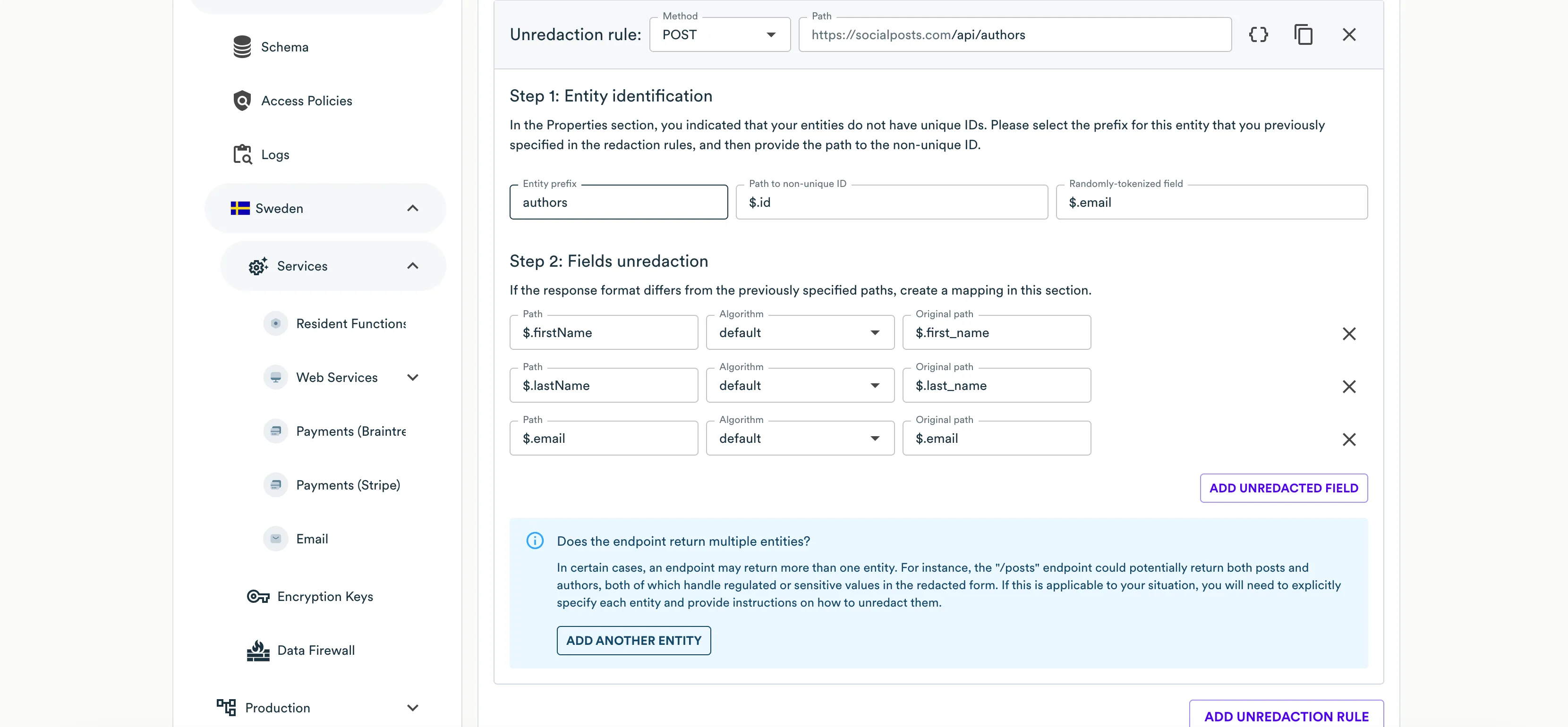Collapse the Sweden section
The width and height of the screenshot is (1568, 727).
pyautogui.click(x=412, y=209)
